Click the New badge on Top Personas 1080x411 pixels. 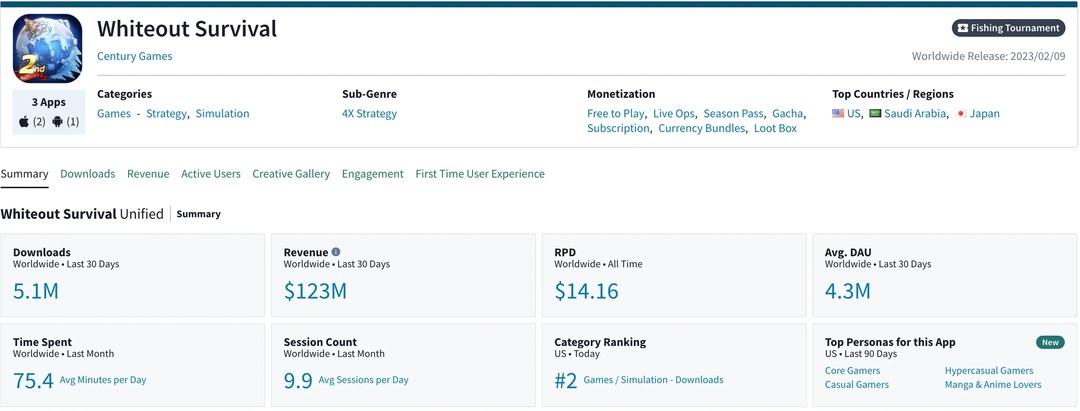[1050, 342]
